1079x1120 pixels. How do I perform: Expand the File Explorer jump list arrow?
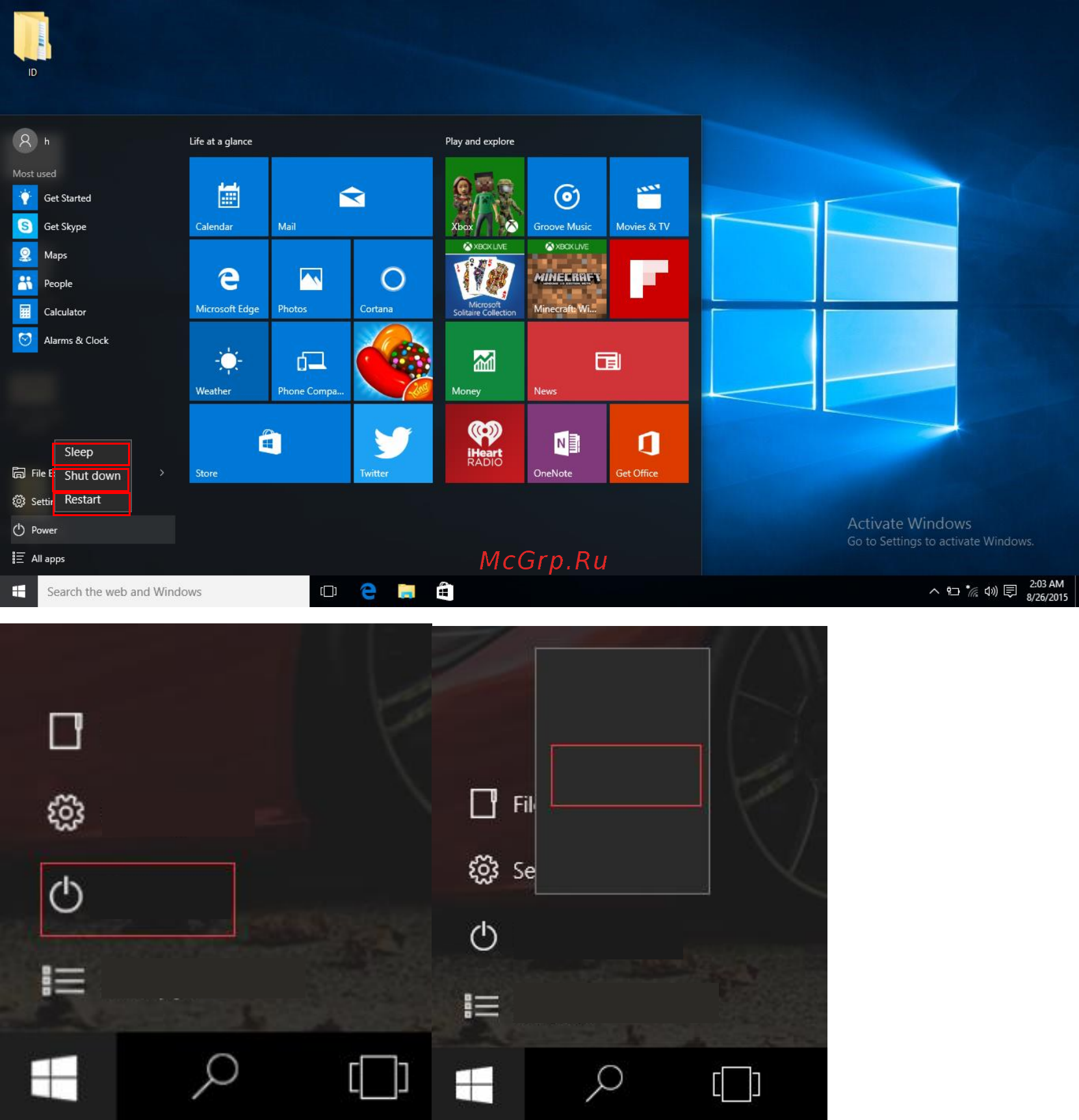pyautogui.click(x=162, y=473)
